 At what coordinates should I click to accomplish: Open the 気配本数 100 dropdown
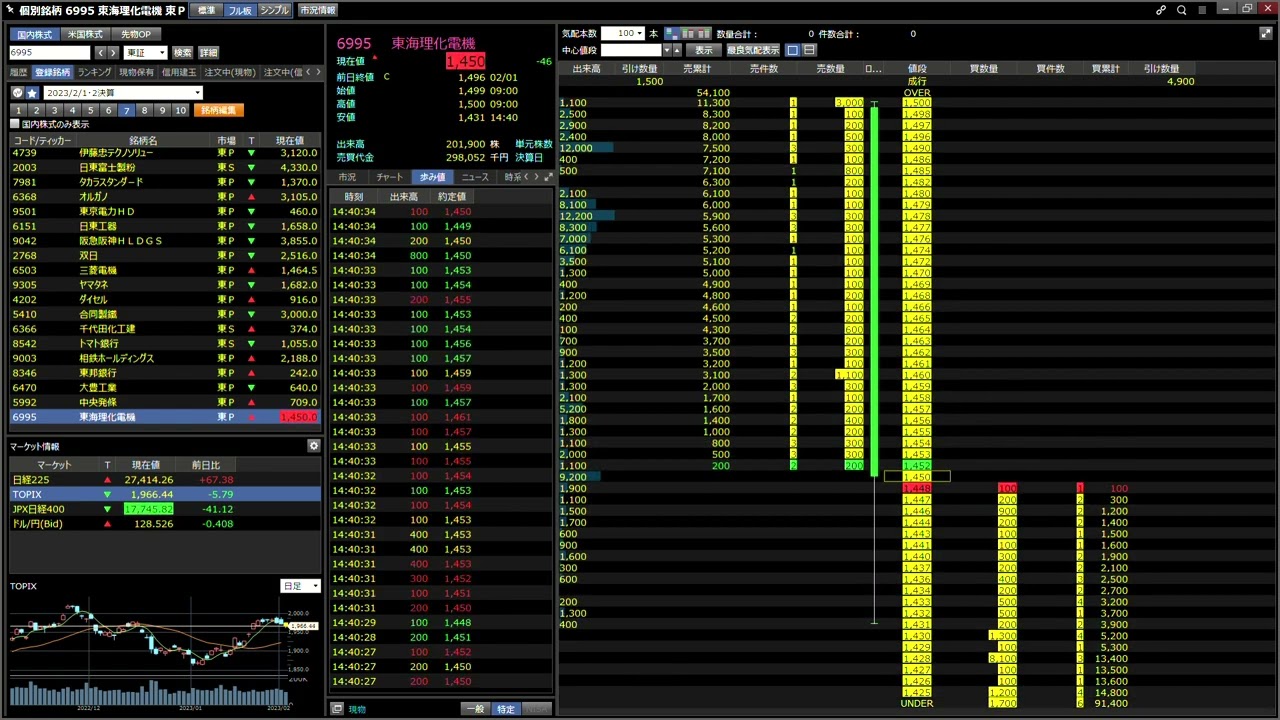coord(623,33)
